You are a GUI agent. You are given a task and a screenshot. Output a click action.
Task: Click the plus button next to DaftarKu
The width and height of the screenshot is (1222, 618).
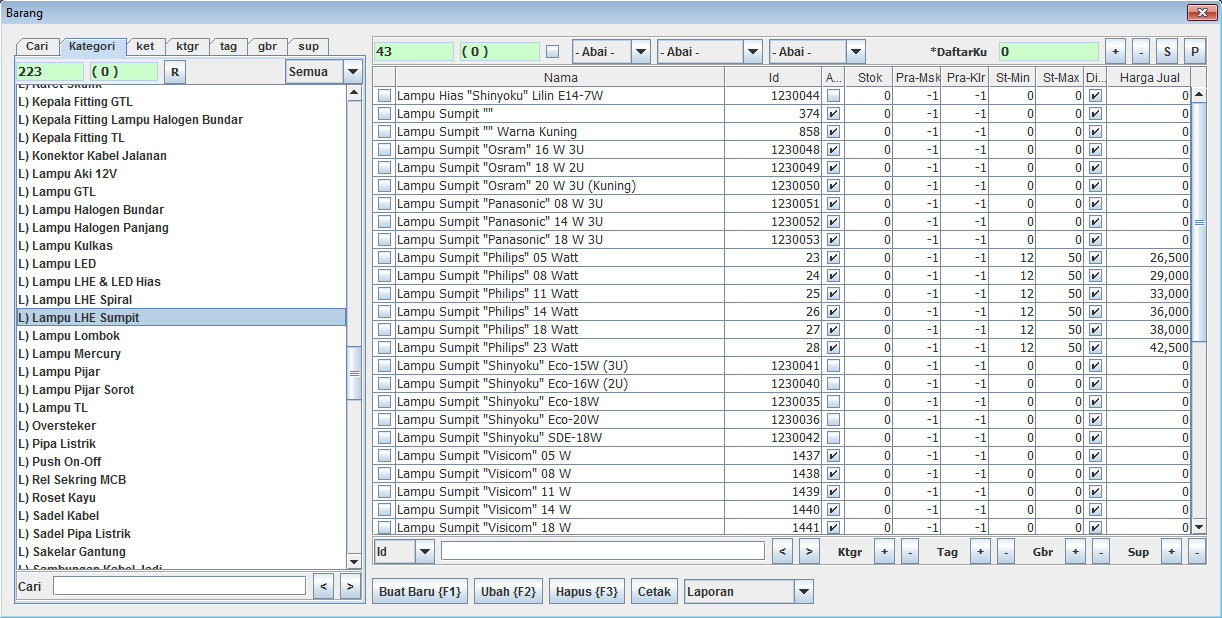(x=1116, y=51)
